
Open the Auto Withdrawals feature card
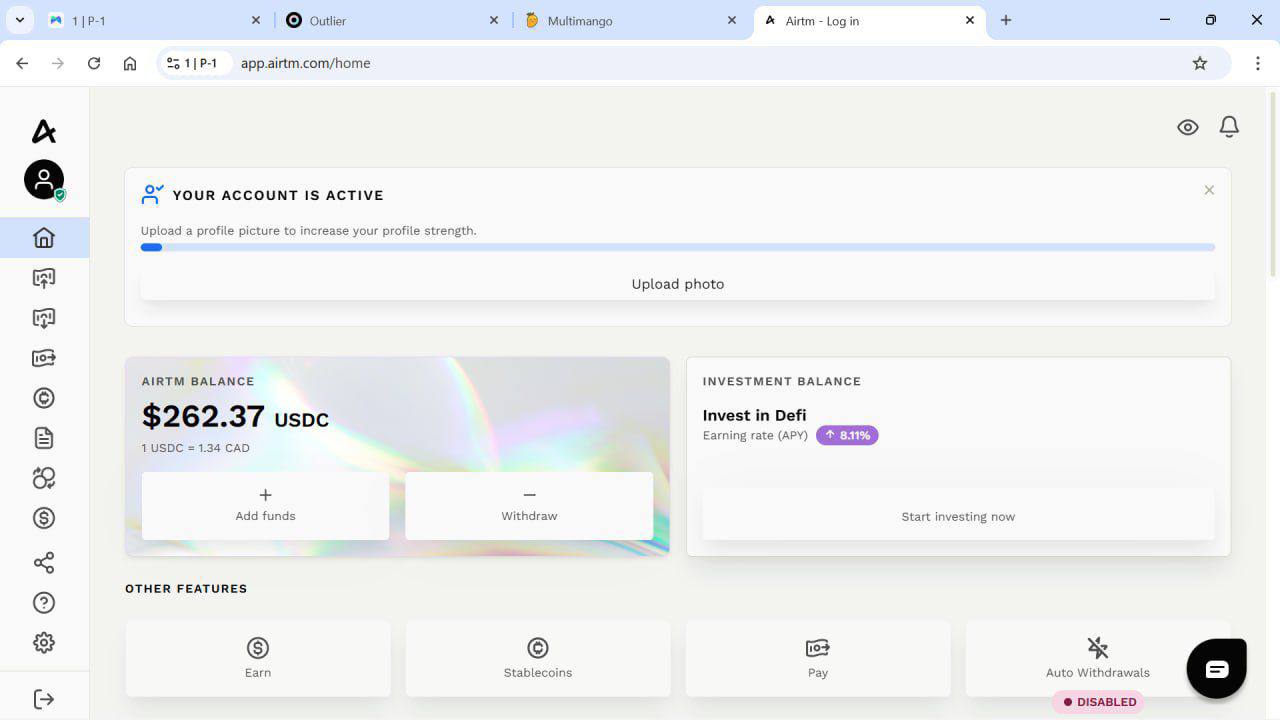point(1098,658)
